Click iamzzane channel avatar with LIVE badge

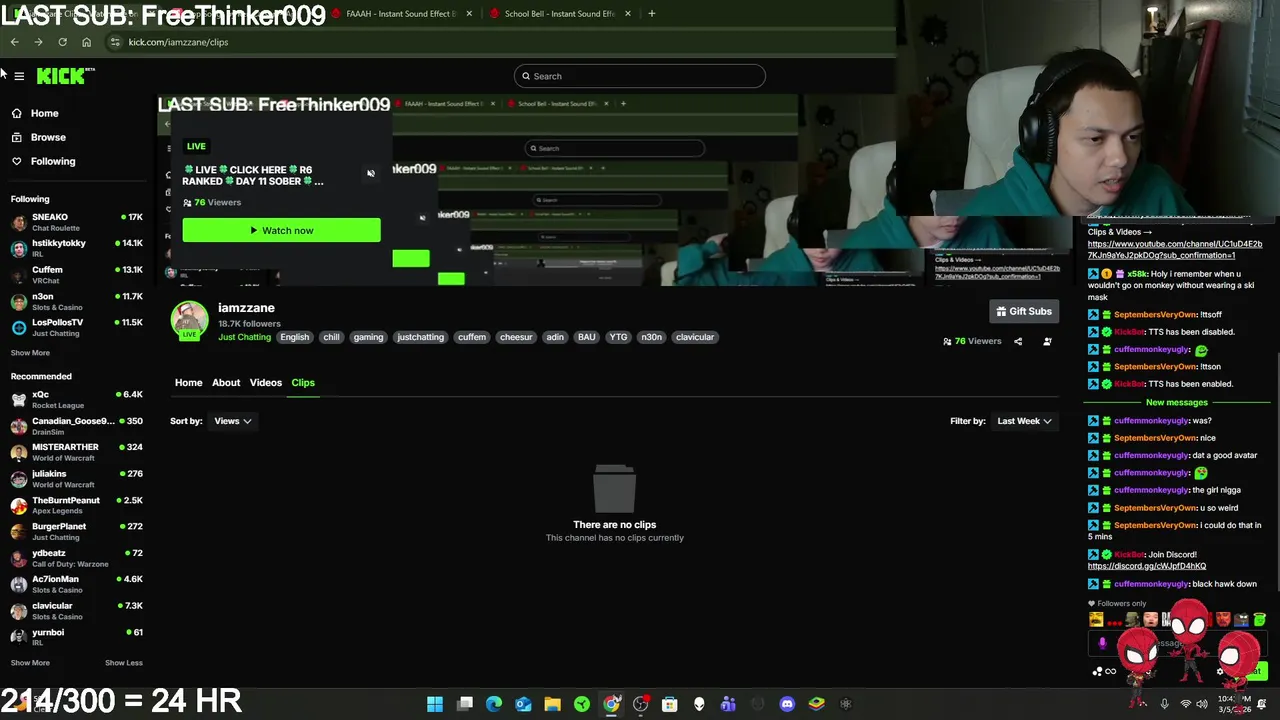[189, 320]
